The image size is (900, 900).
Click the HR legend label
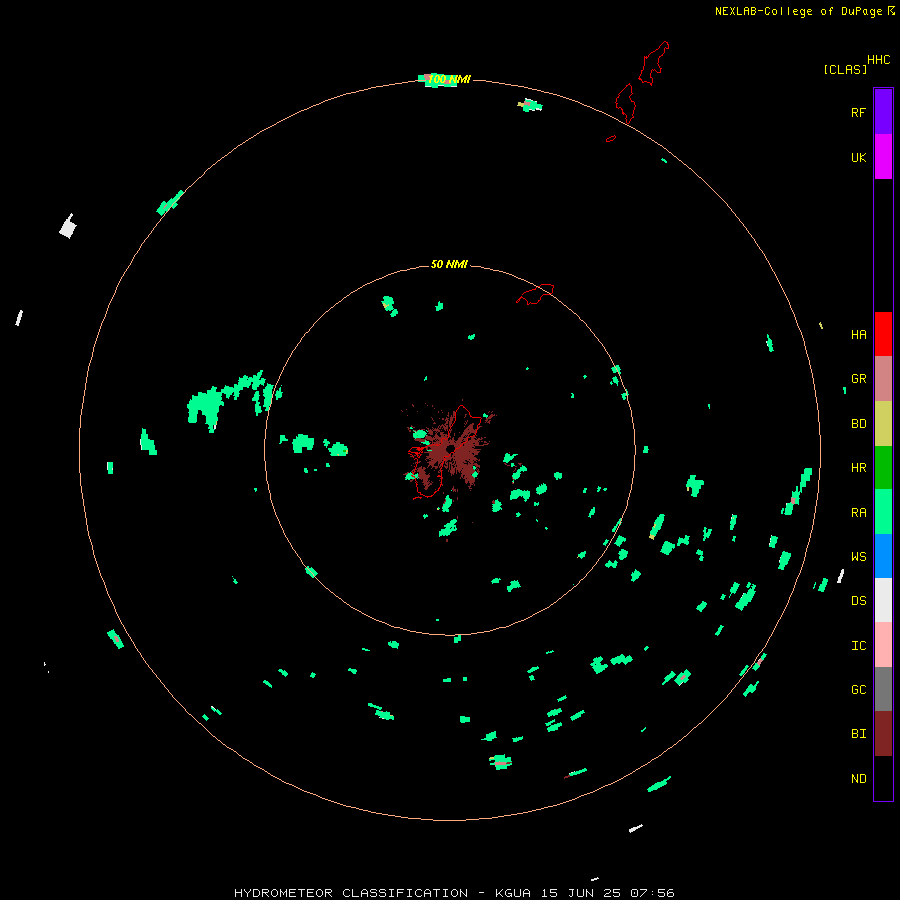pyautogui.click(x=858, y=468)
